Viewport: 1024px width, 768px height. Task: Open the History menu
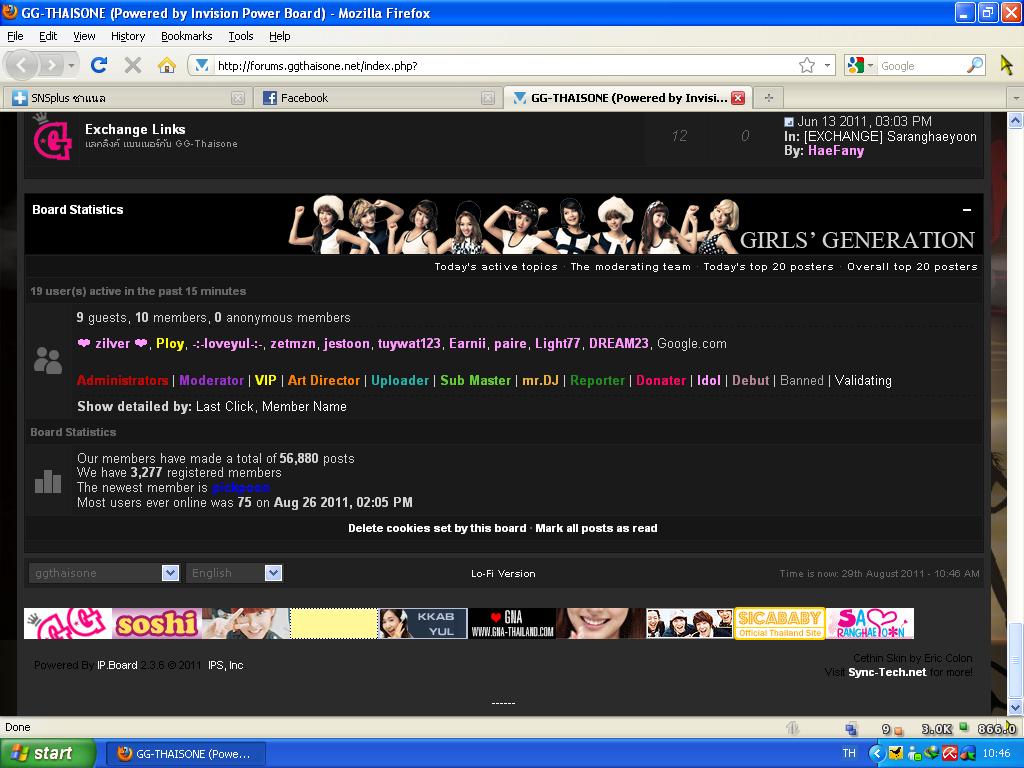click(128, 36)
